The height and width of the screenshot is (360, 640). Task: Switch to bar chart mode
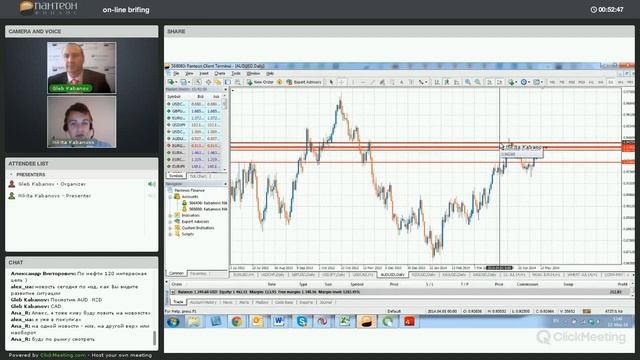437,82
